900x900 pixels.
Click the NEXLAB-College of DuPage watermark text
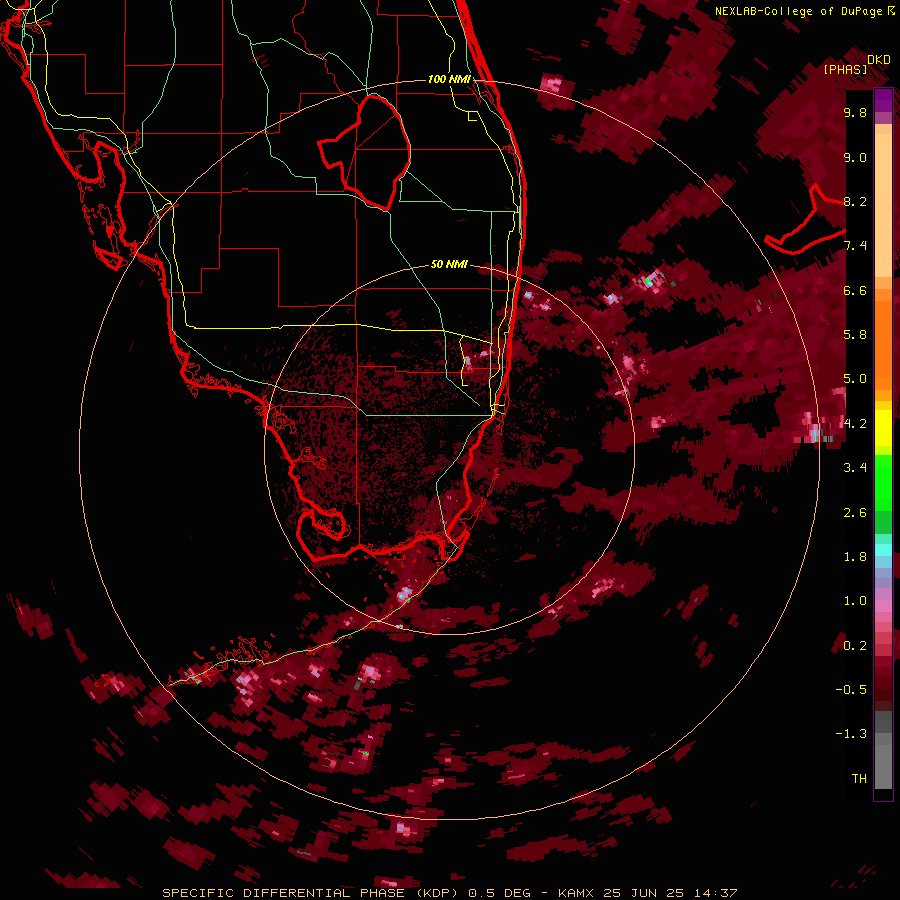coord(804,11)
